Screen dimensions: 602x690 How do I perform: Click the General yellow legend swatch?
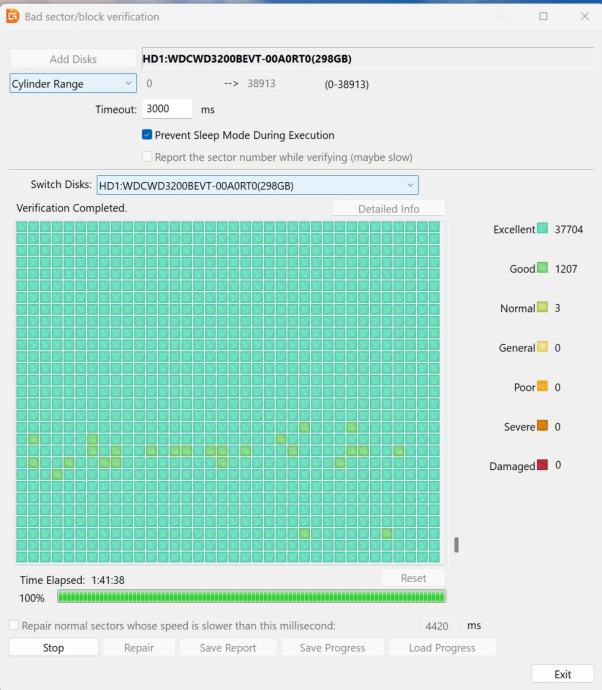[542, 347]
